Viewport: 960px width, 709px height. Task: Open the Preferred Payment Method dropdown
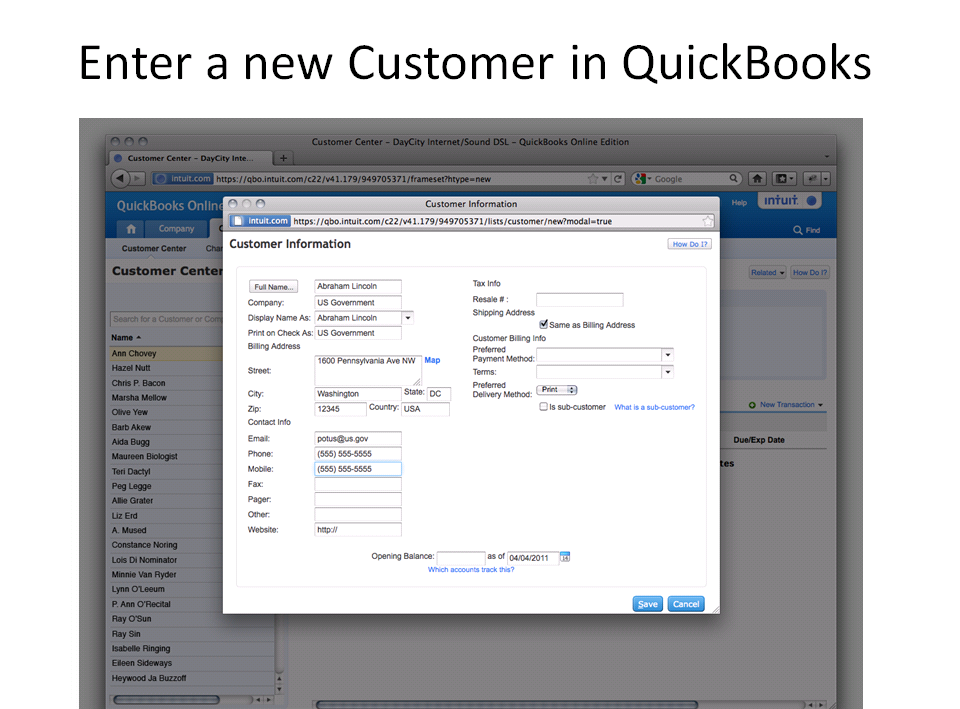(x=667, y=355)
